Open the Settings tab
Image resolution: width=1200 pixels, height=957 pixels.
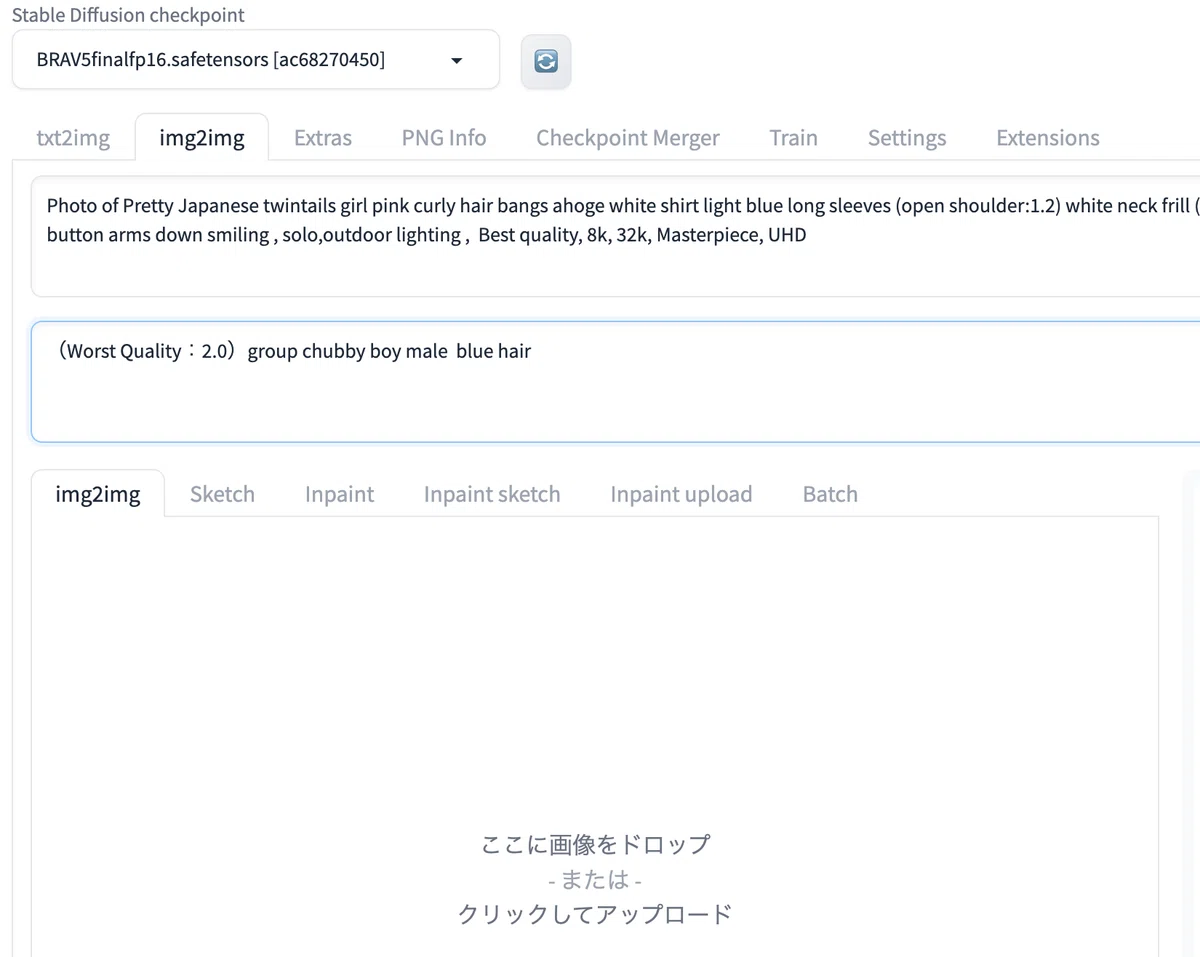907,138
